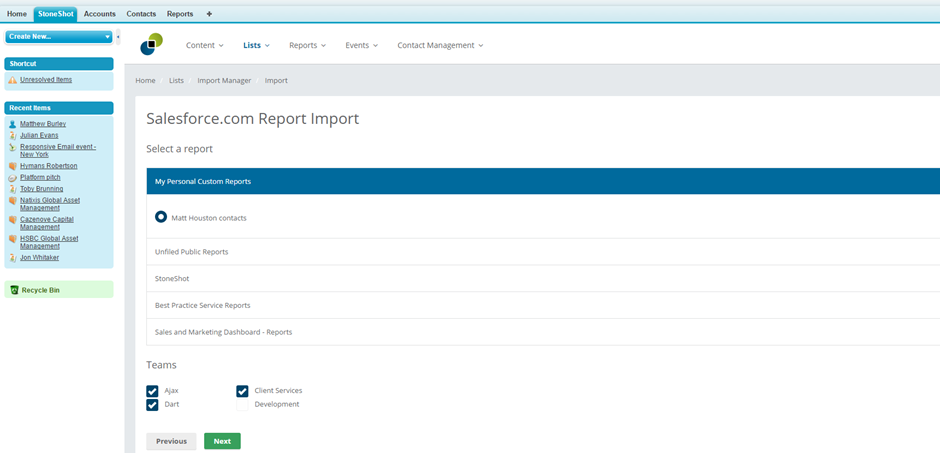Open the Content dropdown menu
The image size is (940, 453).
coord(204,45)
